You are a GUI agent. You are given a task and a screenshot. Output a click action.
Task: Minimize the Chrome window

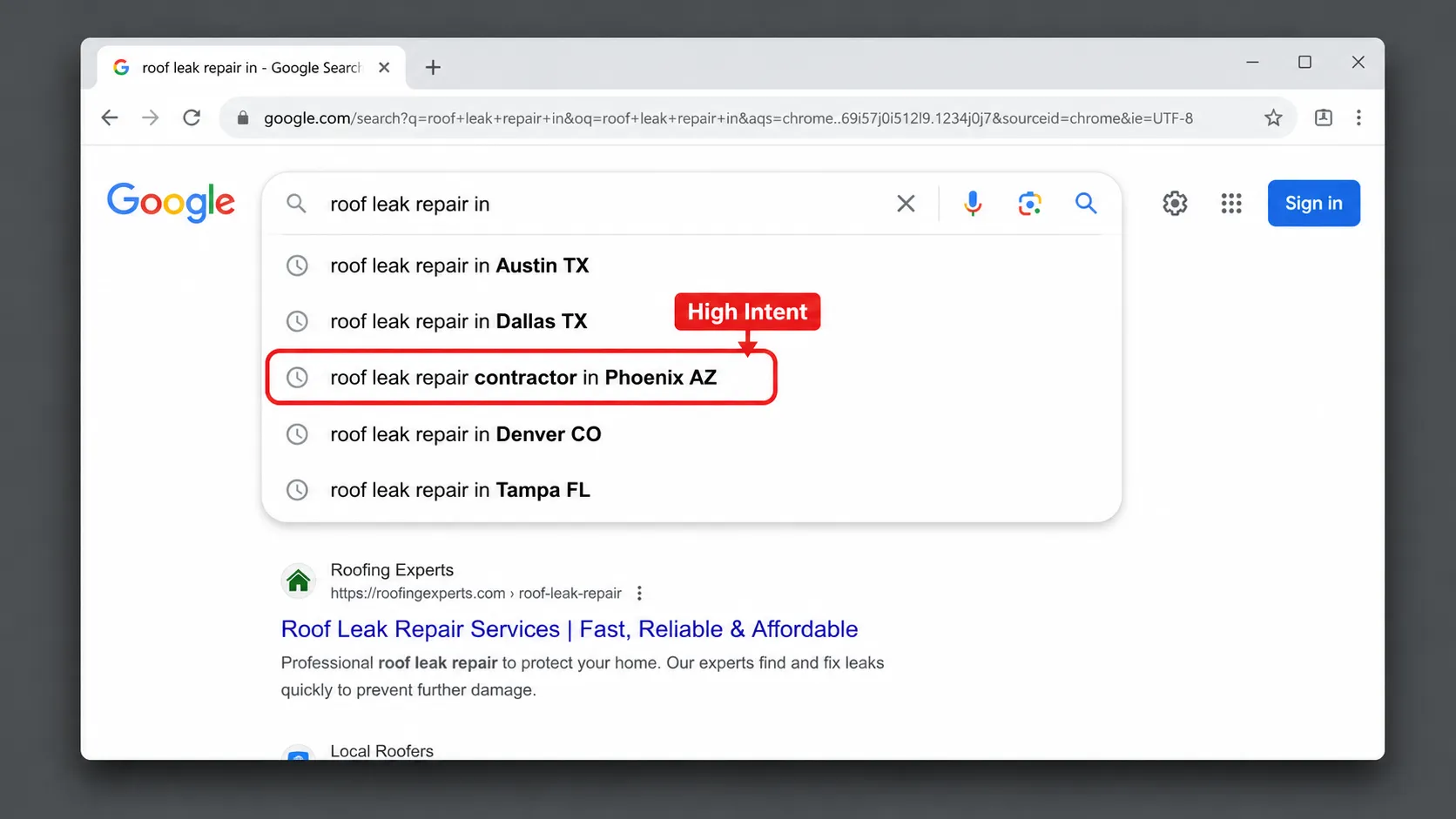1252,62
